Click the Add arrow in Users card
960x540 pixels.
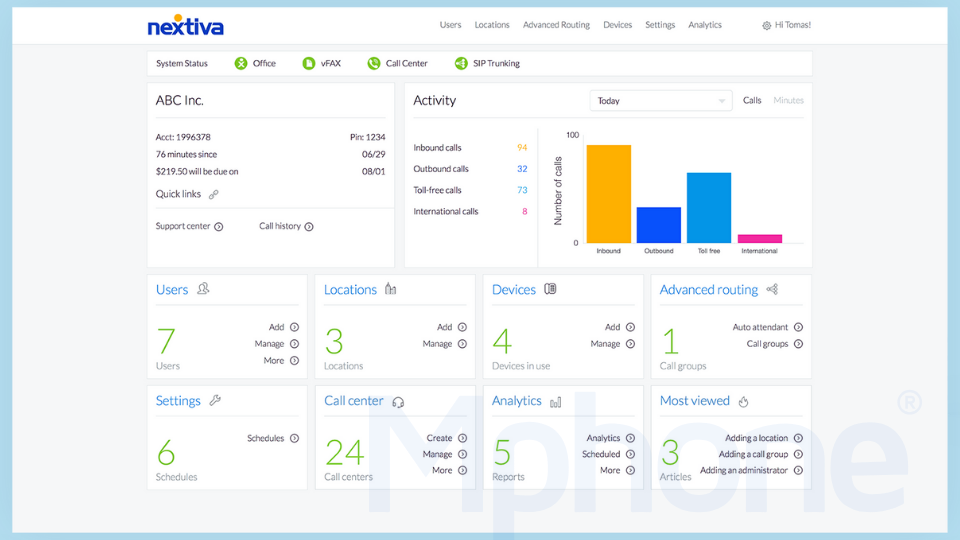pyautogui.click(x=294, y=327)
